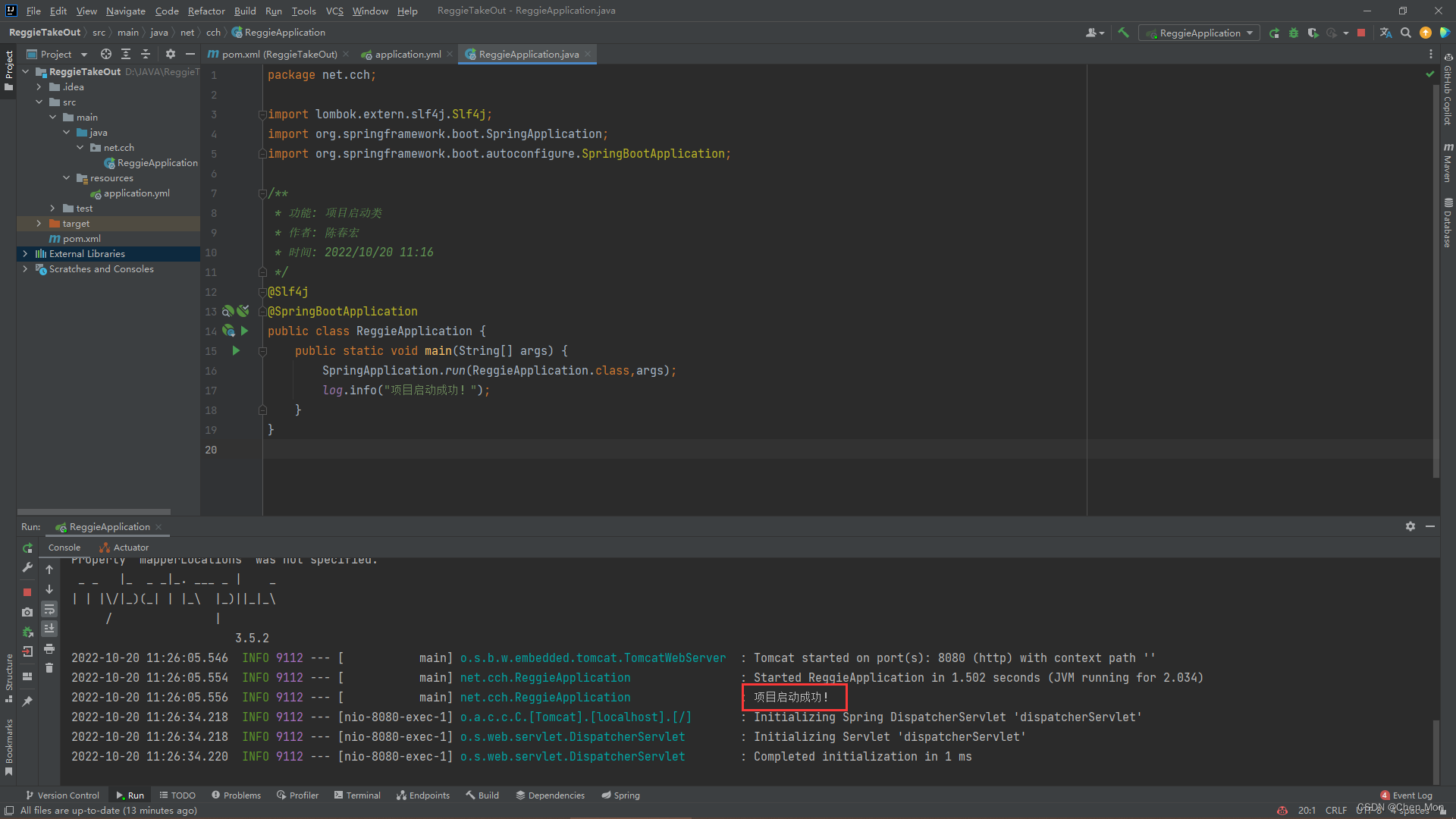Open the Navigate menu
Image resolution: width=1456 pixels, height=819 pixels.
(125, 11)
